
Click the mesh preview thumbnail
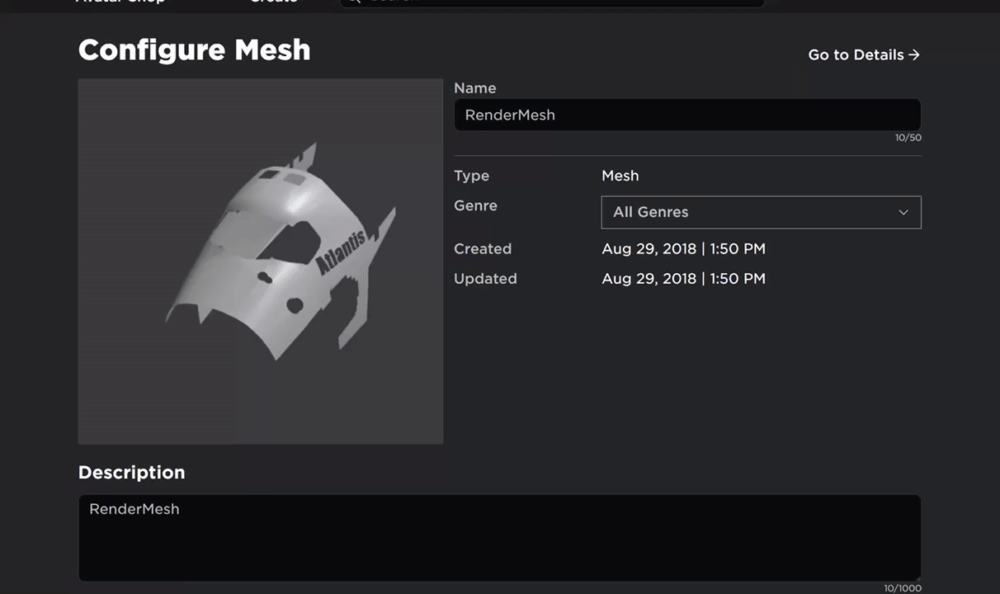[260, 261]
